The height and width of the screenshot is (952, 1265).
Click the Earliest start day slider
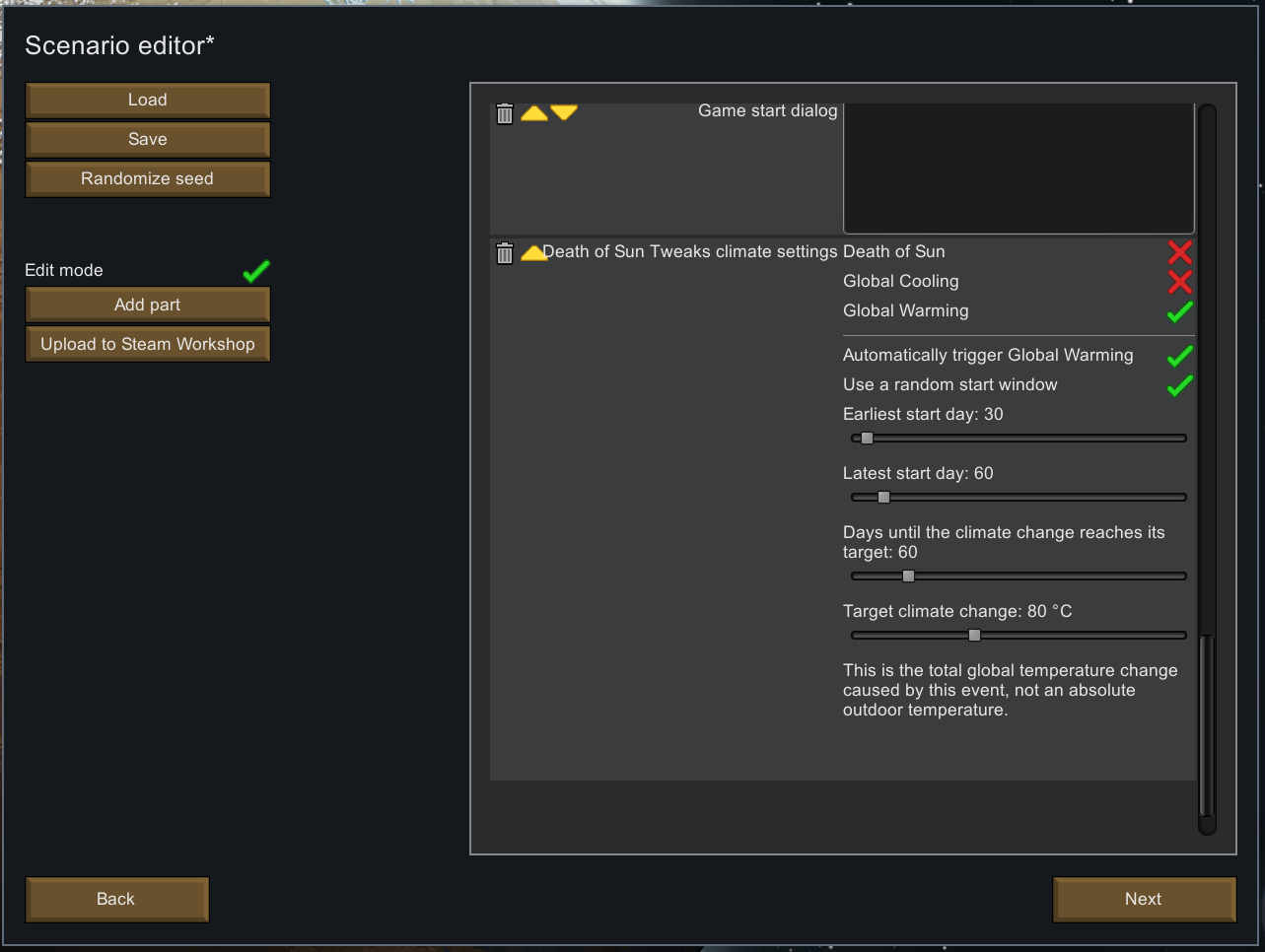coord(1019,439)
